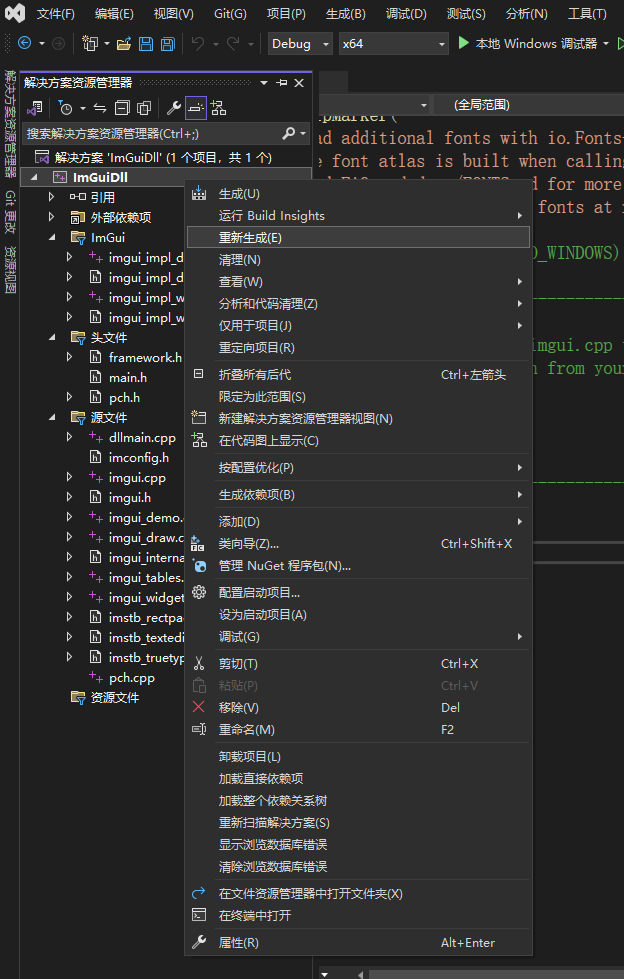Click the save file icon

(146, 43)
